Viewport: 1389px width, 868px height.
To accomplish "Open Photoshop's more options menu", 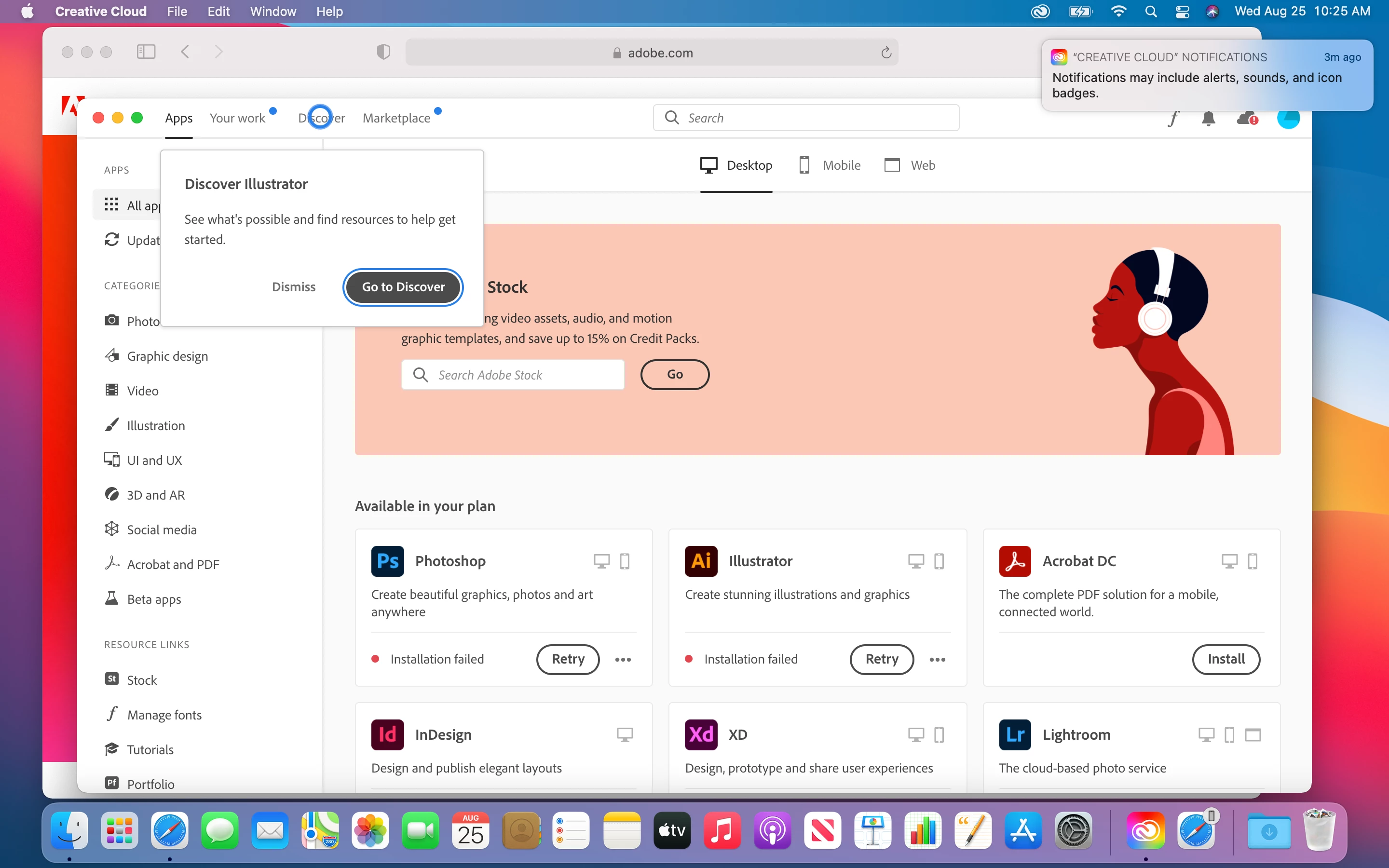I will point(623,660).
